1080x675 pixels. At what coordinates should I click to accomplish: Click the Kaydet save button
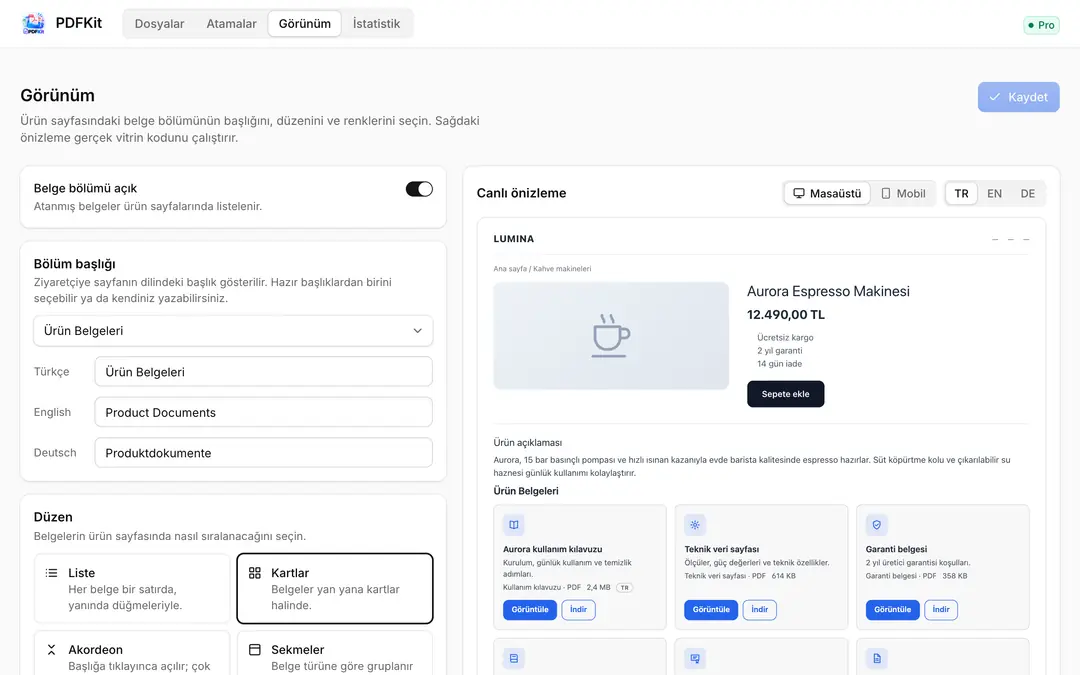click(x=1018, y=97)
